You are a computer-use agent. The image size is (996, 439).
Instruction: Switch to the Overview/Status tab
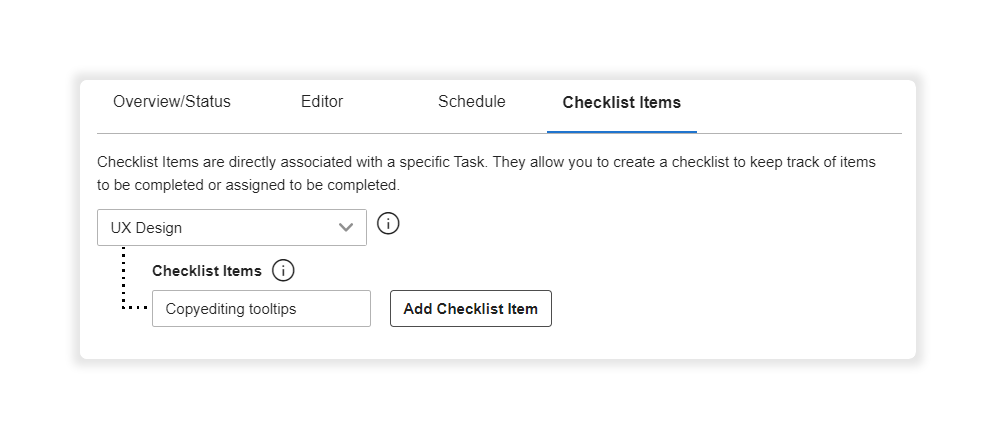(x=171, y=102)
